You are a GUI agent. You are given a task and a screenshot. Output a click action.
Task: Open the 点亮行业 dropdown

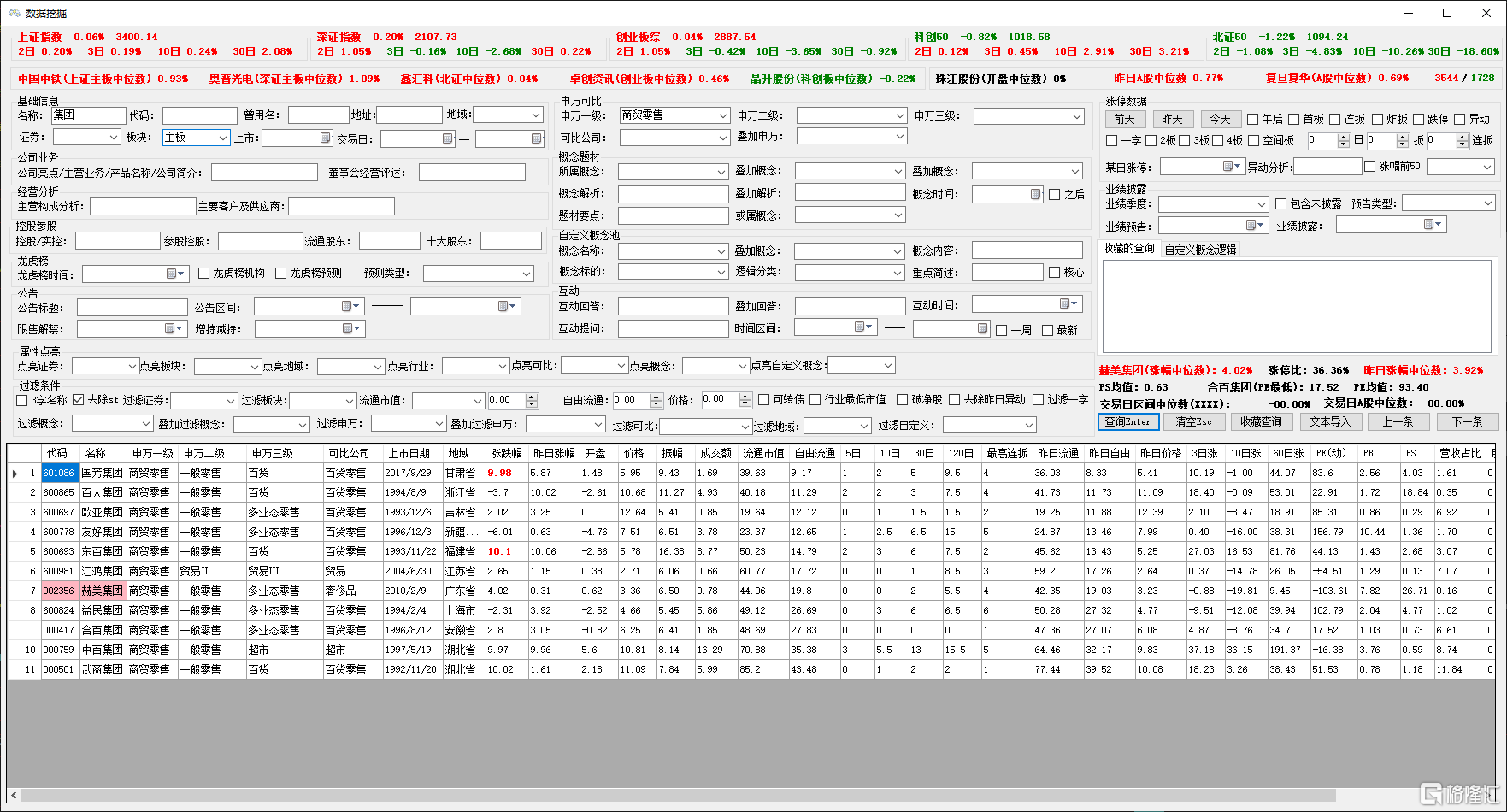[x=476, y=366]
